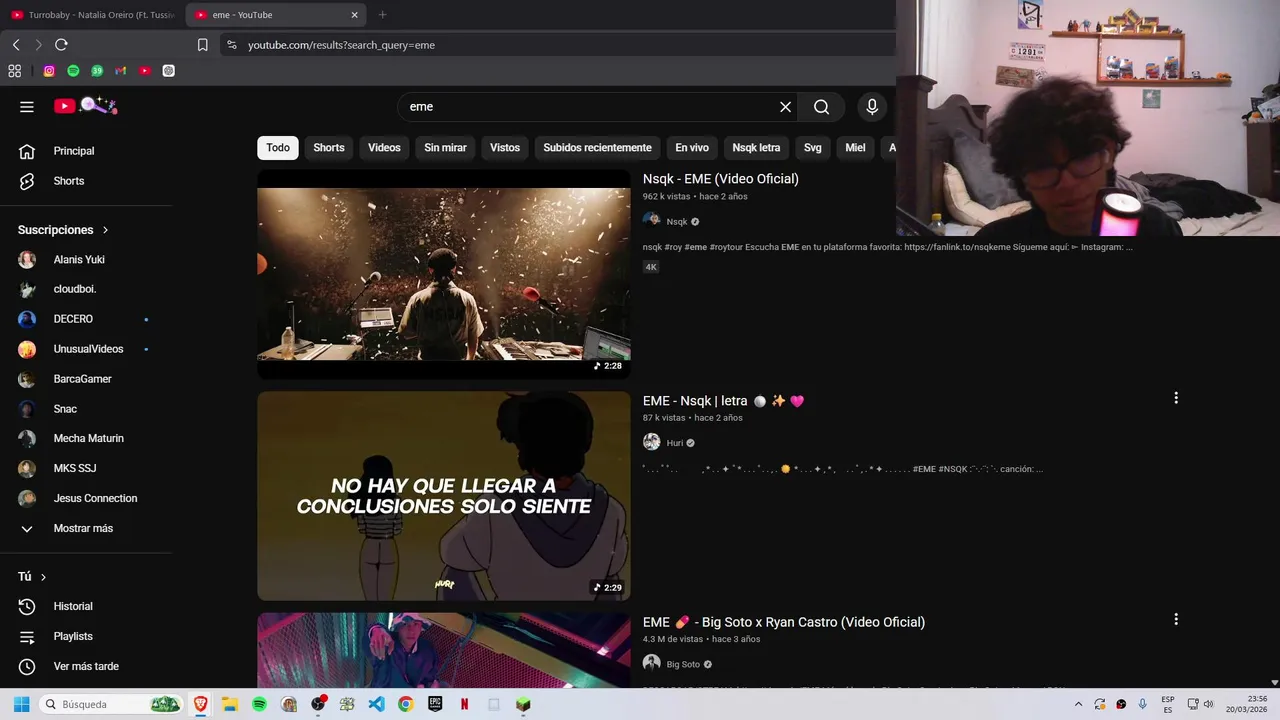Open the YouTube bookmark in bookmarks bar

pos(145,71)
